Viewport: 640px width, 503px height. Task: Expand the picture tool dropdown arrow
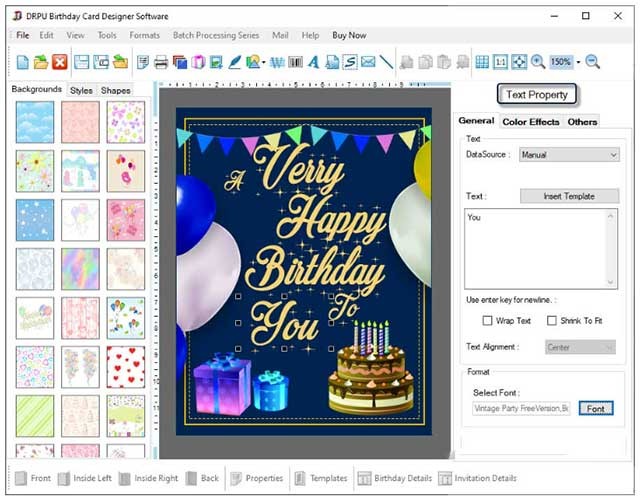point(264,62)
